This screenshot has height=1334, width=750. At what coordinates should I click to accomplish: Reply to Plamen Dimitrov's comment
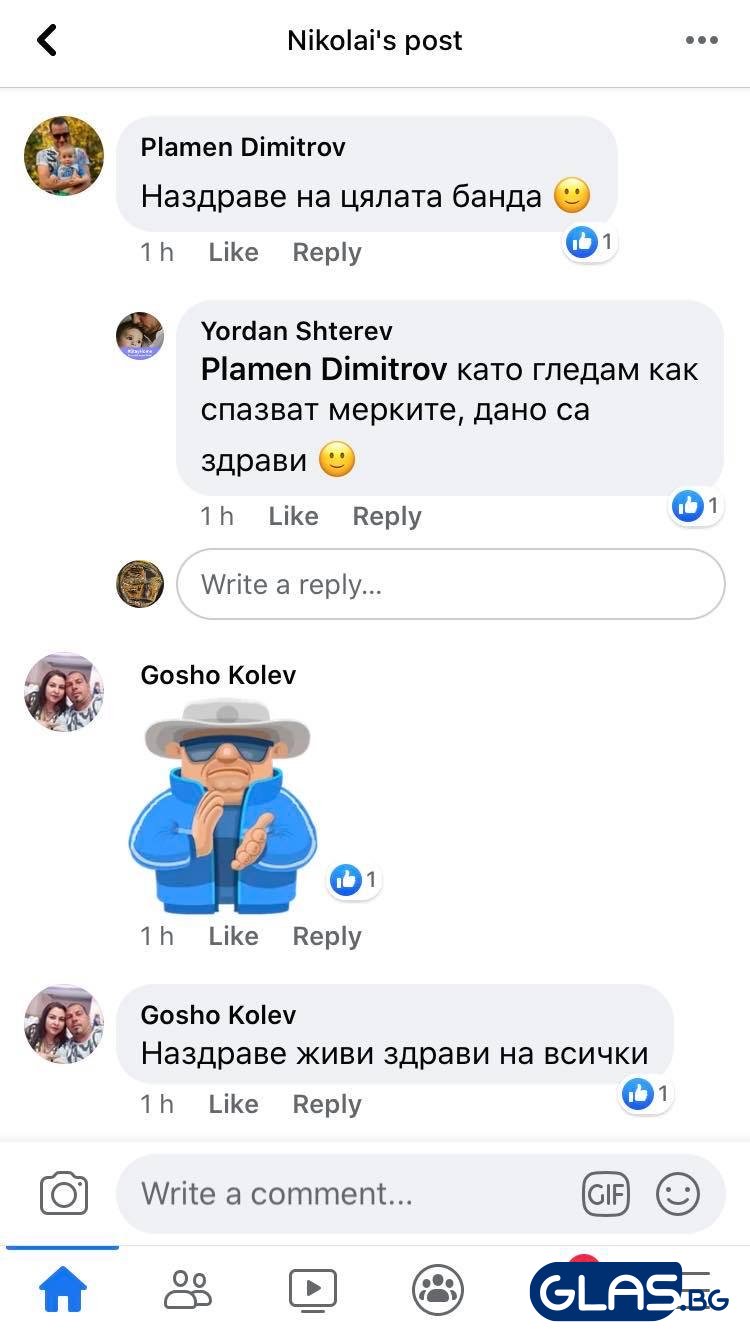[327, 253]
